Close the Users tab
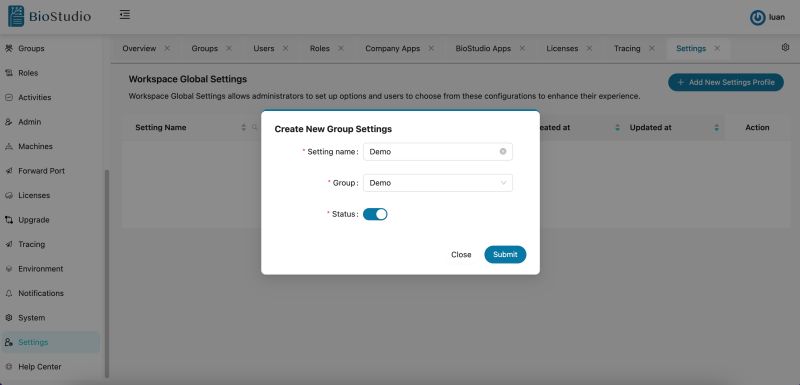This screenshot has height=385, width=800. (285, 48)
